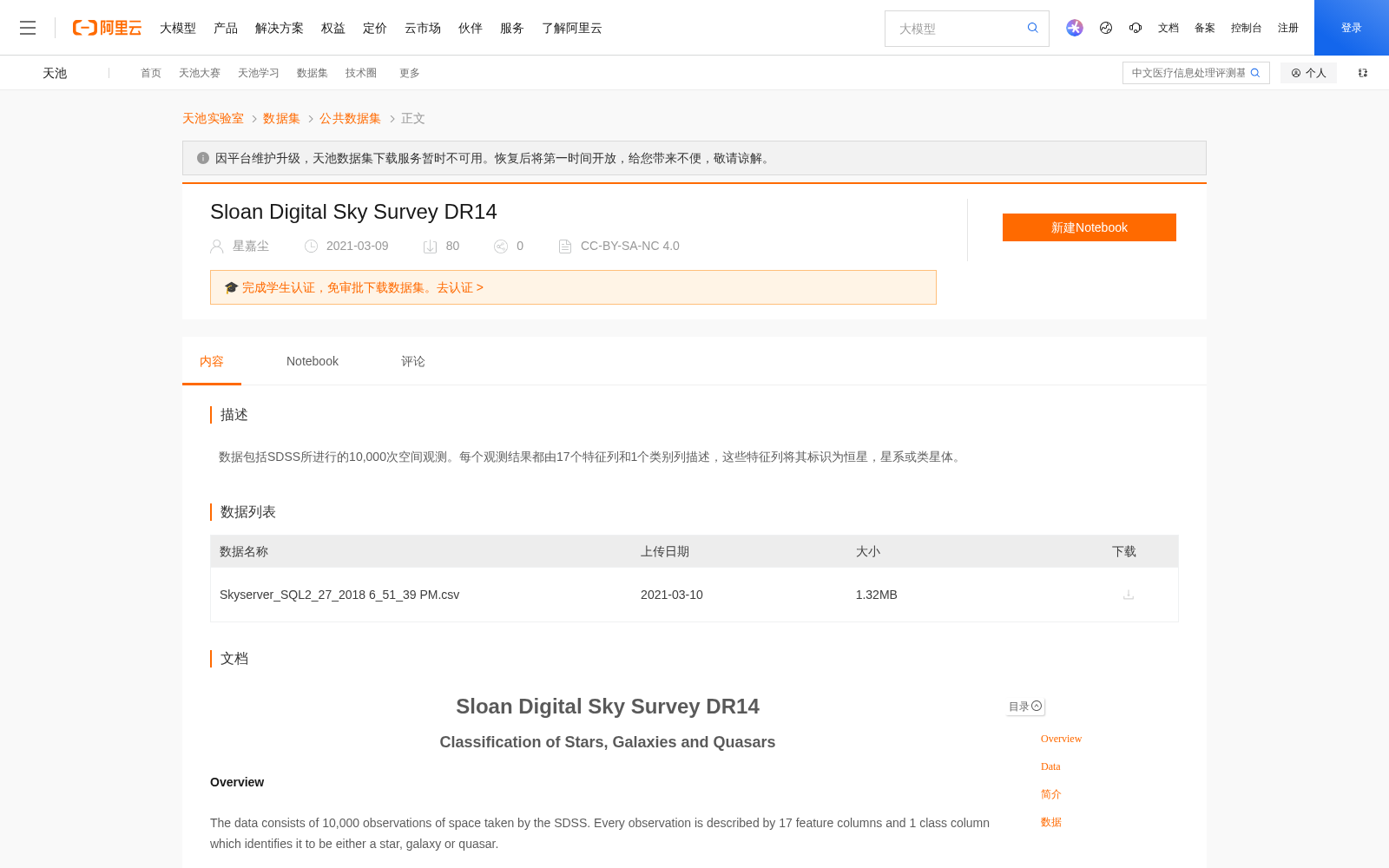Click 公共数据集 breadcrumb
The width and height of the screenshot is (1389, 868).
(350, 118)
